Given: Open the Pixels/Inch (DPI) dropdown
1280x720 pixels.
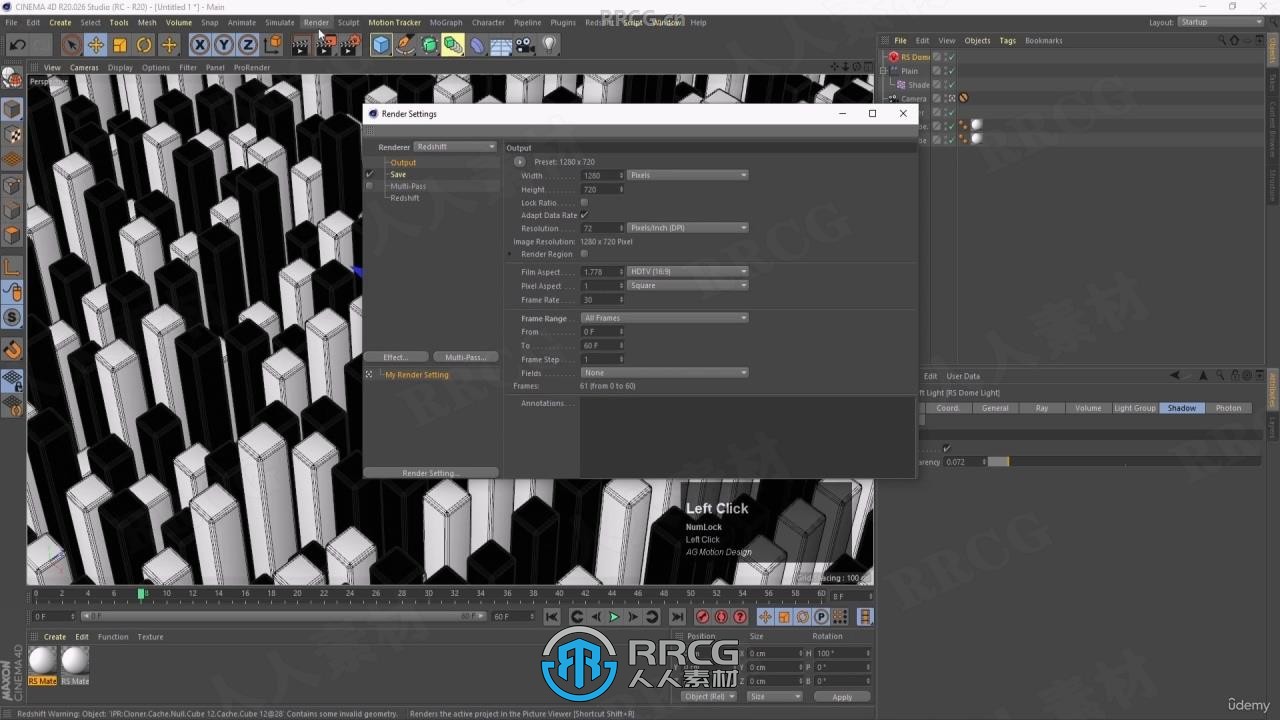Looking at the screenshot, I should coord(687,228).
